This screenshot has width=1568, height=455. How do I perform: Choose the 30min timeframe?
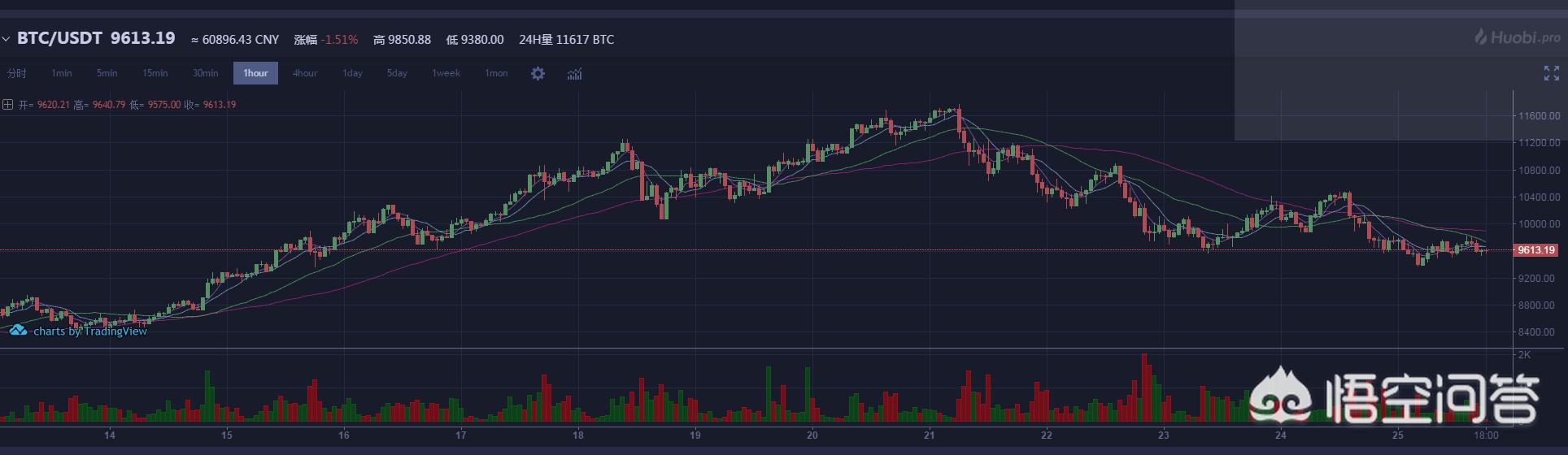[205, 73]
